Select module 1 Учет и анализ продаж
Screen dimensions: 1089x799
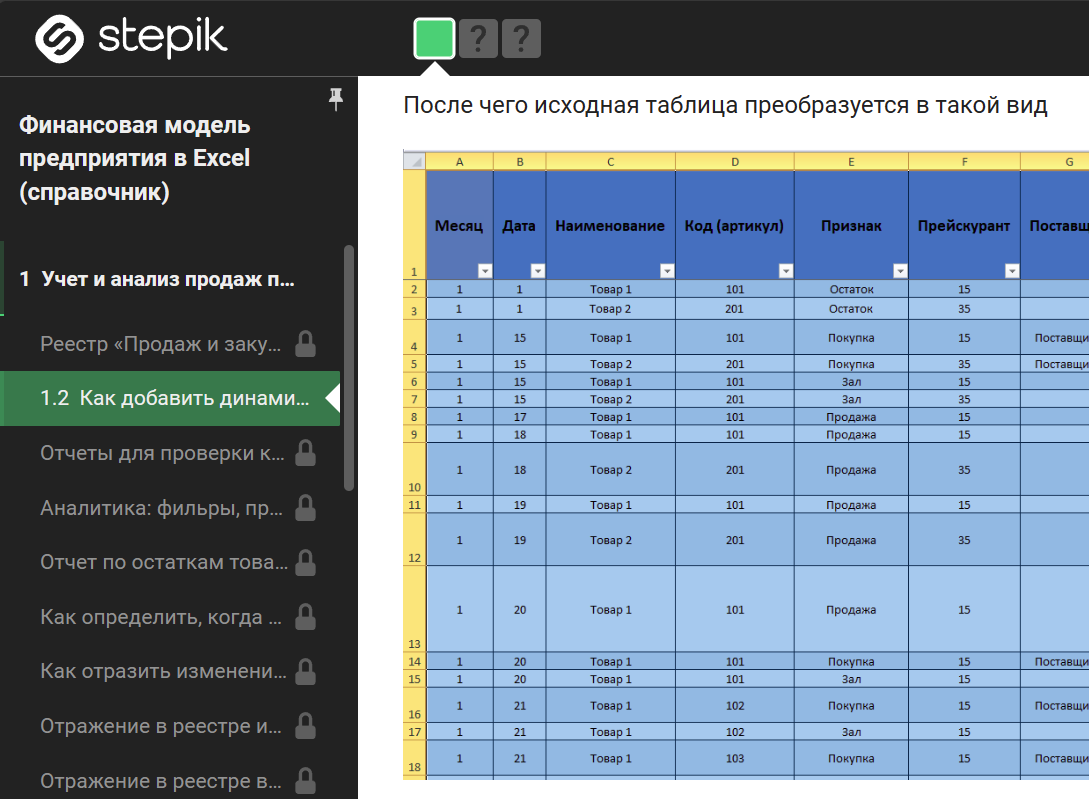[x=157, y=279]
